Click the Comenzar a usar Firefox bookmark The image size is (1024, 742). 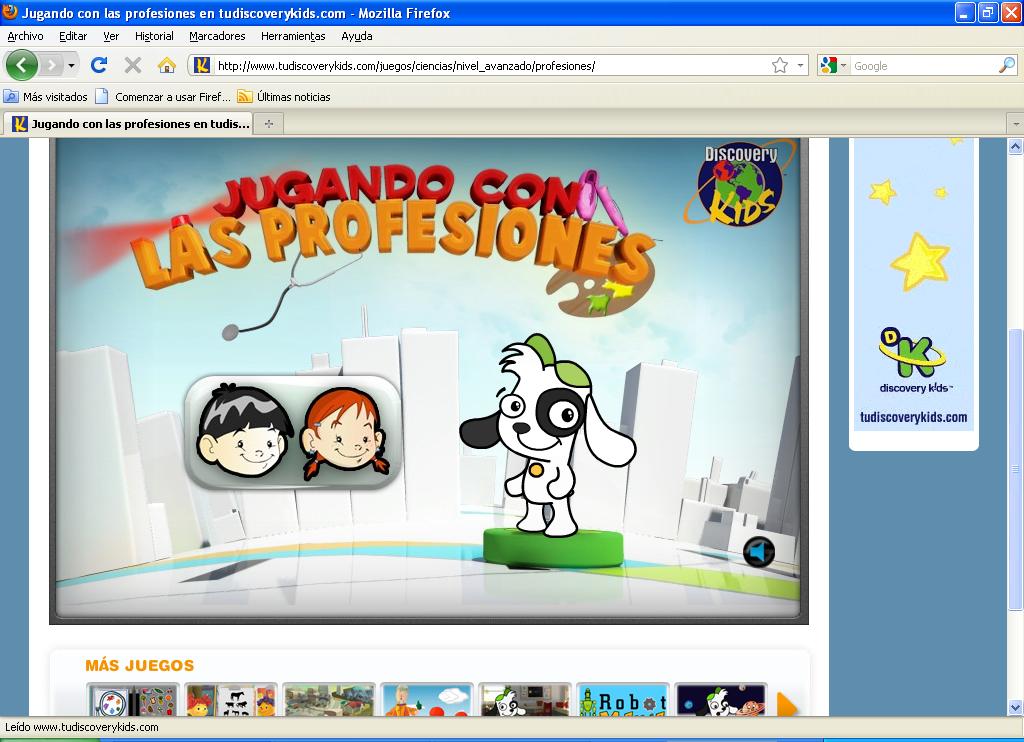coord(163,97)
